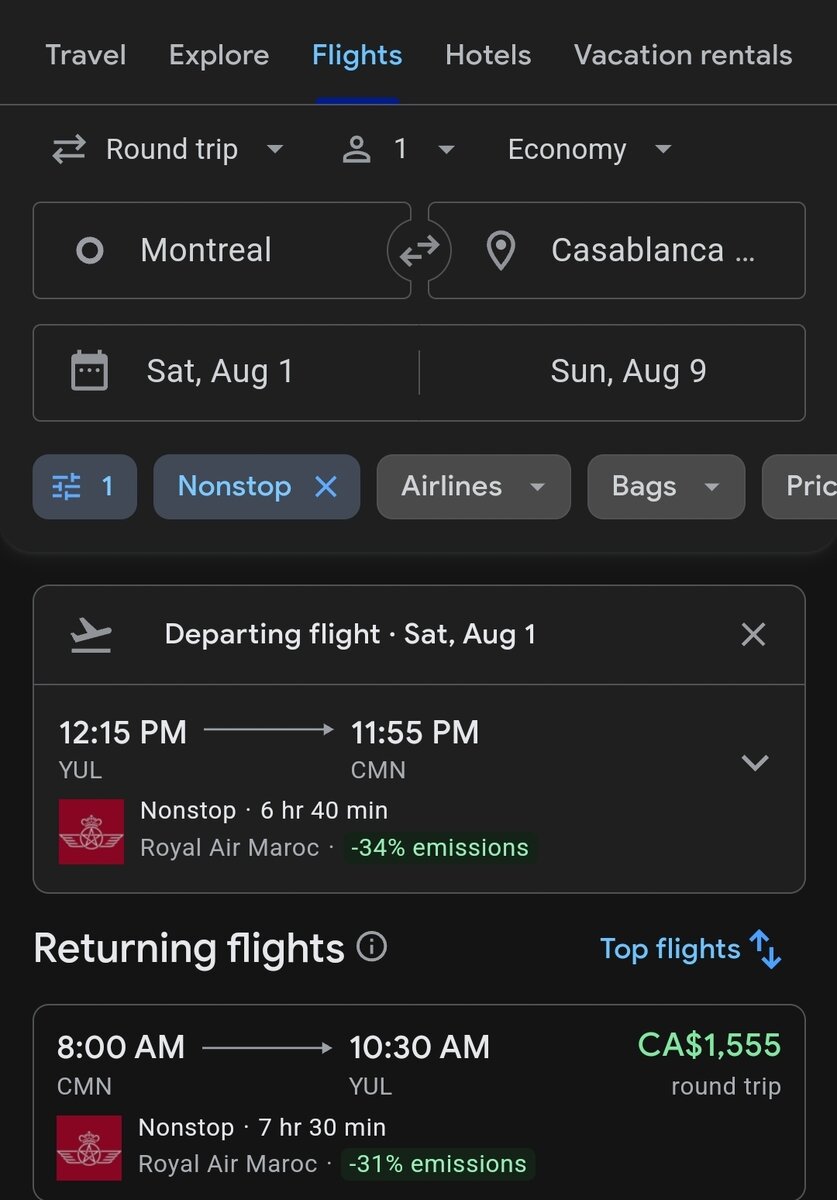Go to the Explore tab
The height and width of the screenshot is (1200, 837).
coord(219,55)
